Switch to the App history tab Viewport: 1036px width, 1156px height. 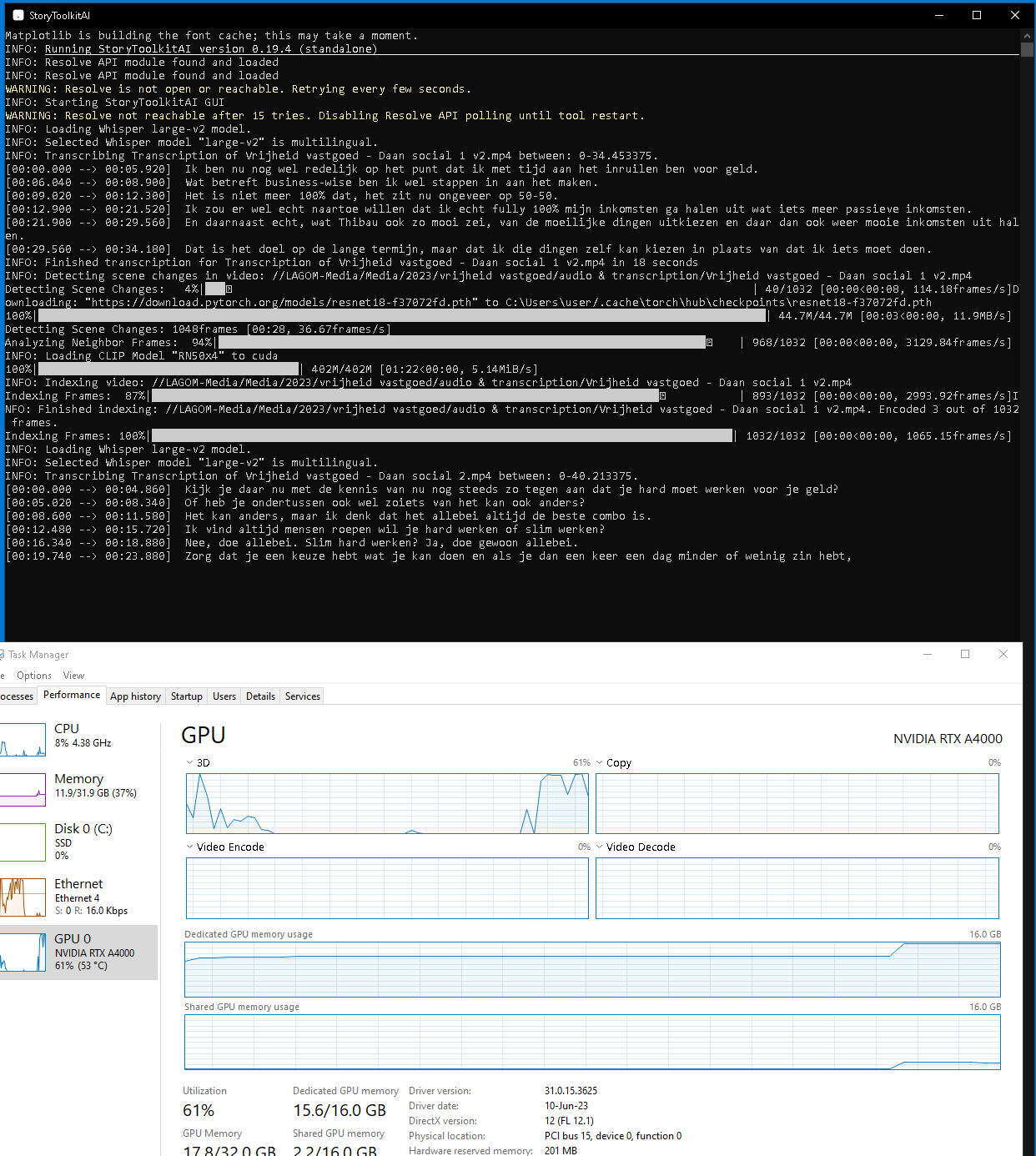[x=135, y=696]
